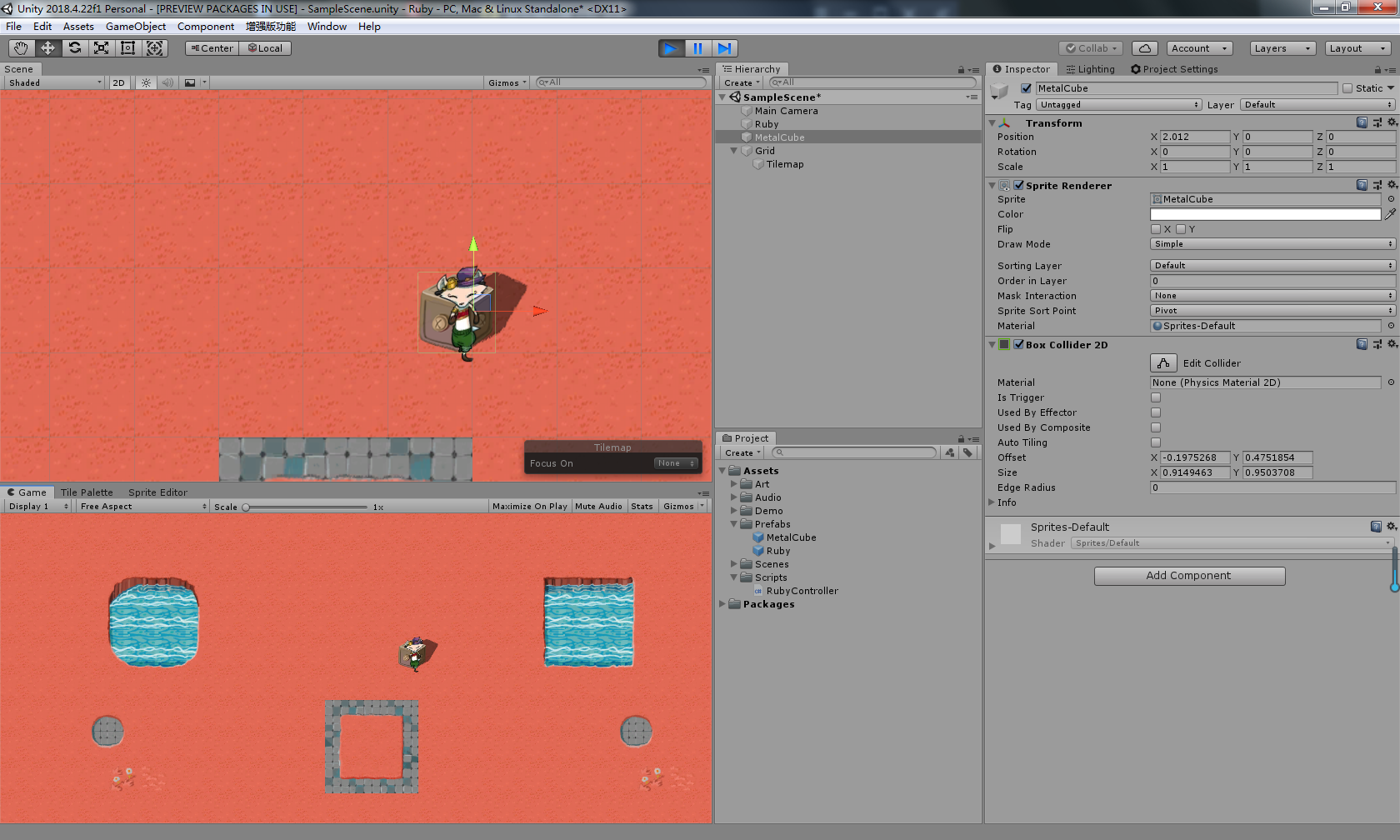Click search by type icon in Project
Image resolution: width=1400 pixels, height=840 pixels.
tap(950, 452)
